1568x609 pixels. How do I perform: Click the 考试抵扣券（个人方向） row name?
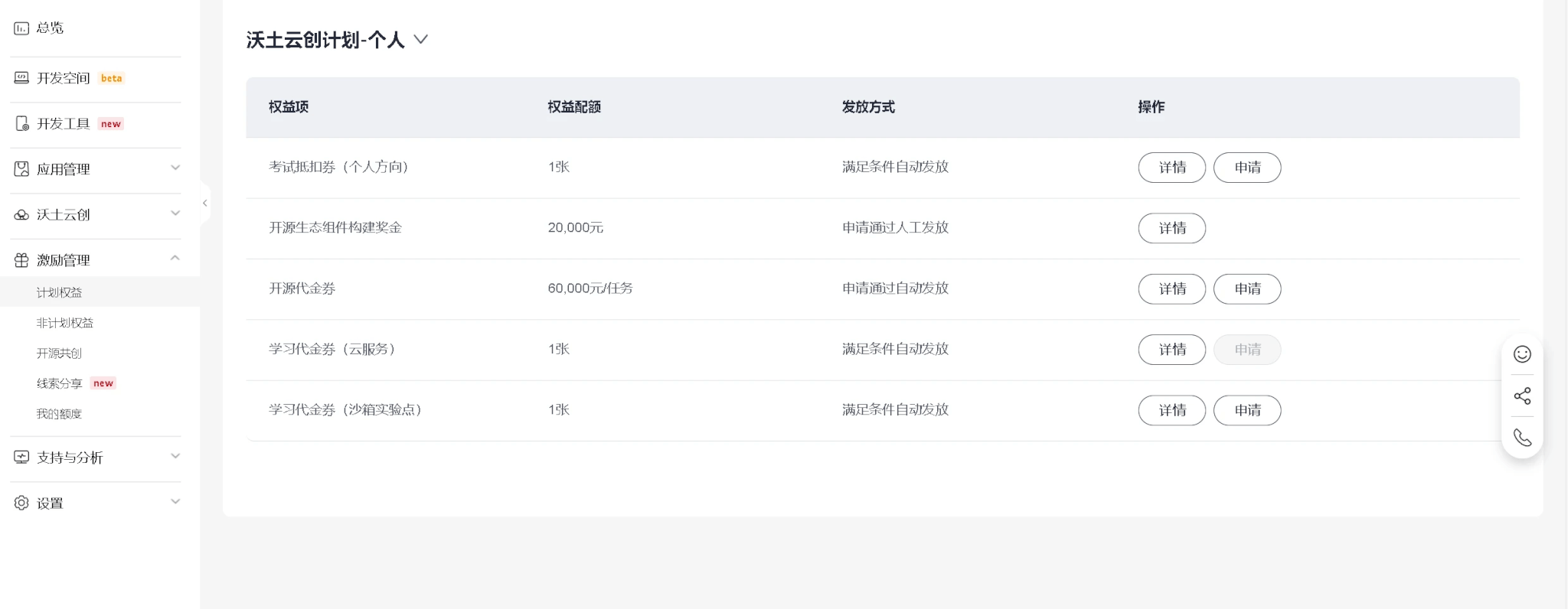(x=338, y=167)
